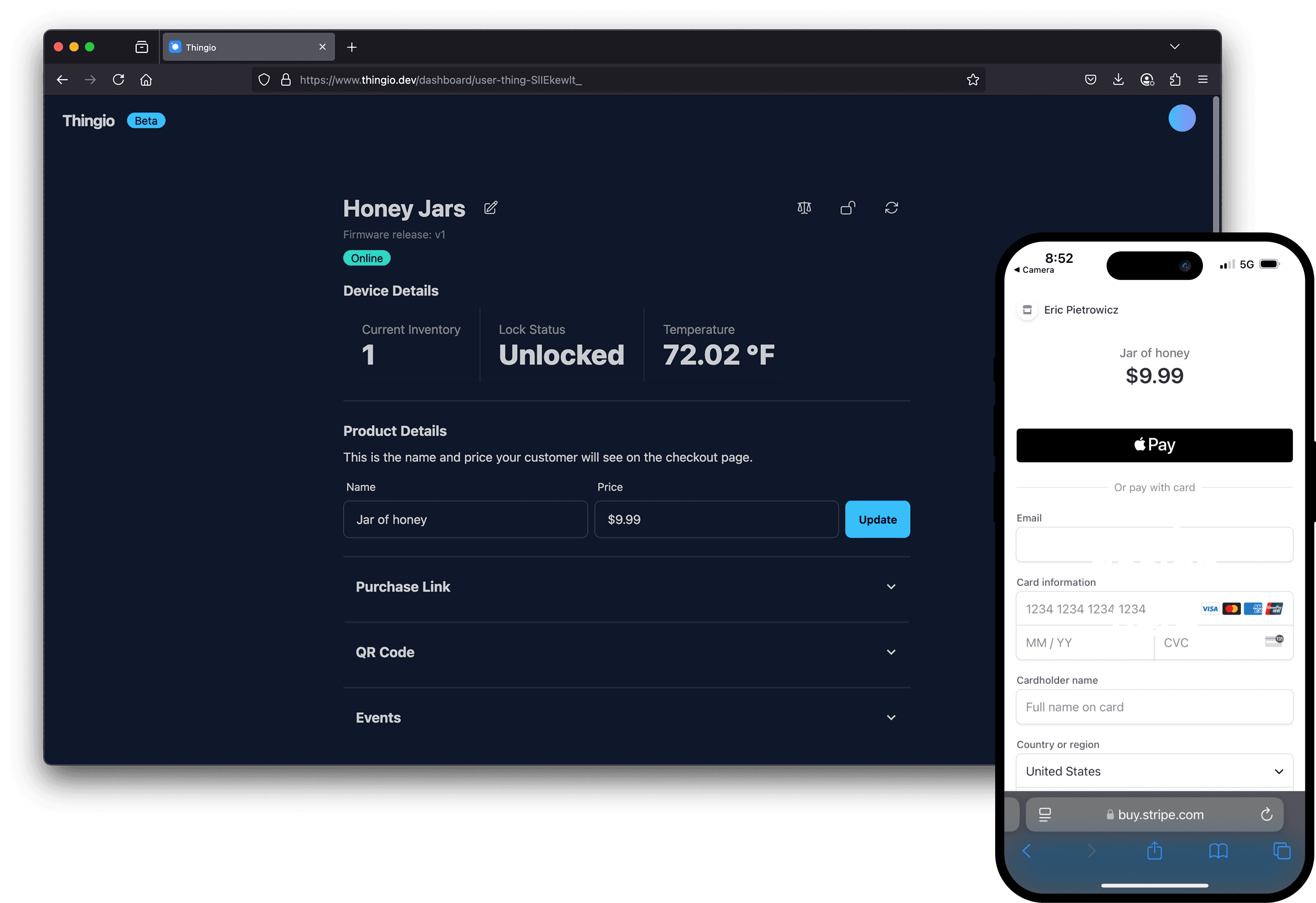Open the user avatar circle
This screenshot has width=1316, height=903.
point(1182,118)
